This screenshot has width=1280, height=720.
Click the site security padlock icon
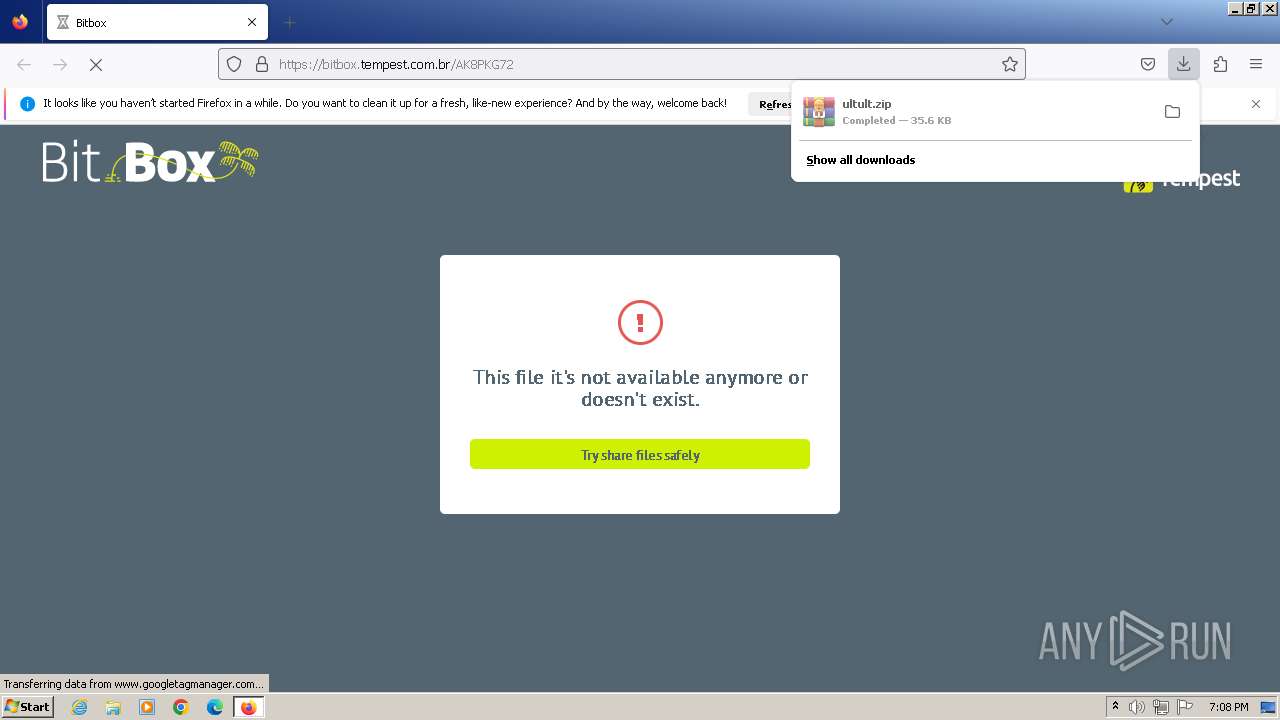(262, 64)
